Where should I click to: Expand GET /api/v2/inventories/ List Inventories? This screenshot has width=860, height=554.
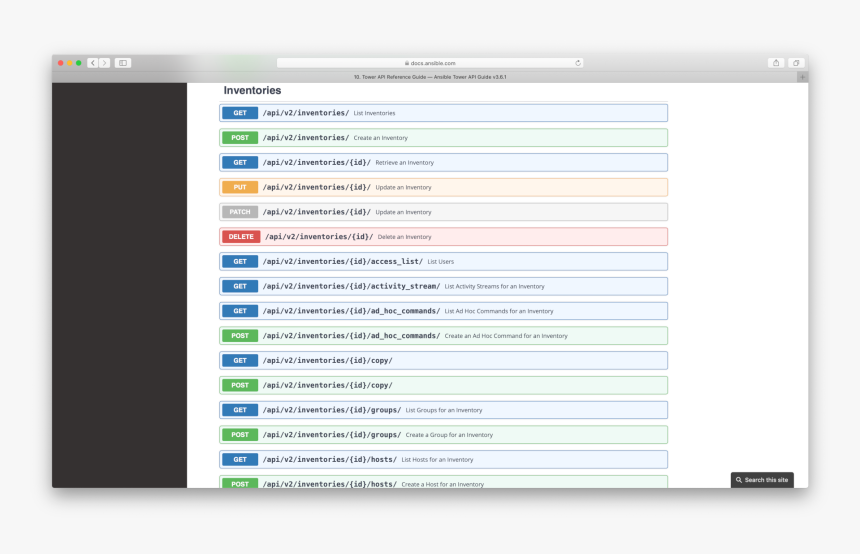[x=444, y=113]
